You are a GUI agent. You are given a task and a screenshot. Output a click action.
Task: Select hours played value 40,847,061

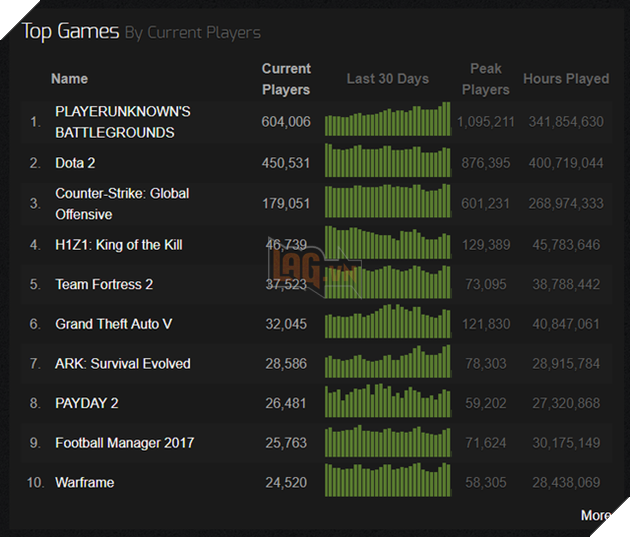566,324
